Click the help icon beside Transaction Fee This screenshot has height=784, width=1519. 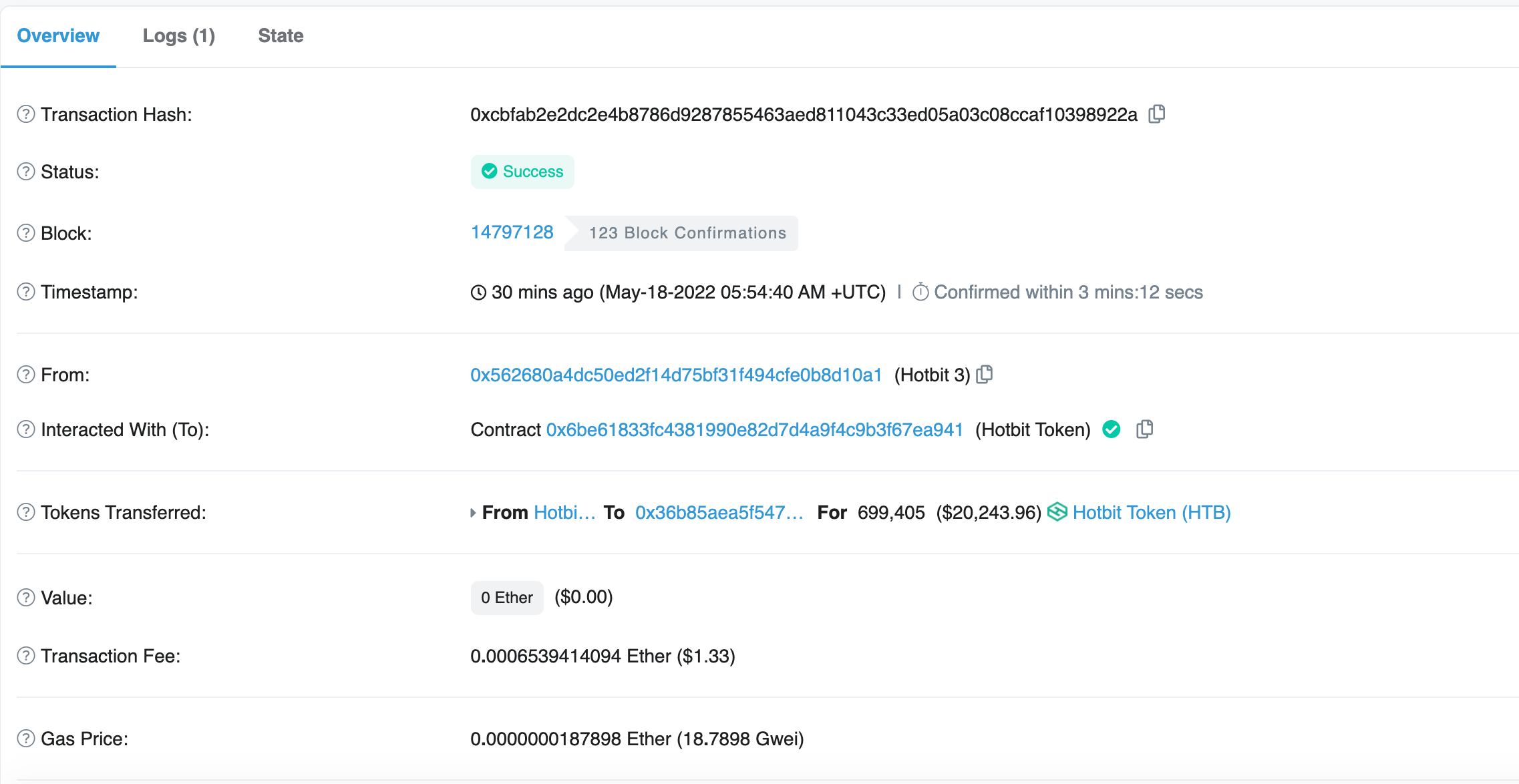[25, 656]
